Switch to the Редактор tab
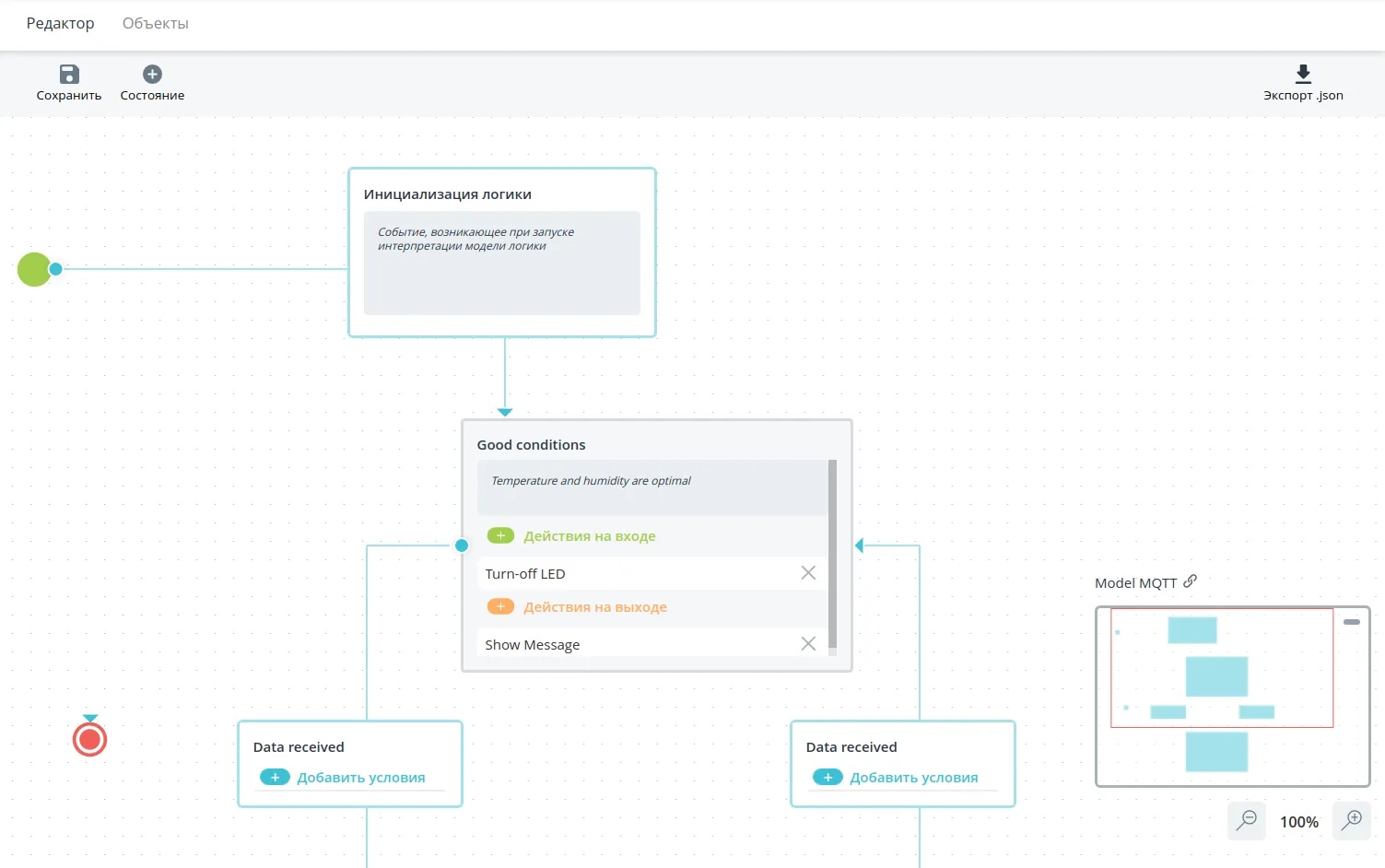Viewport: 1385px width, 868px height. 60,23
